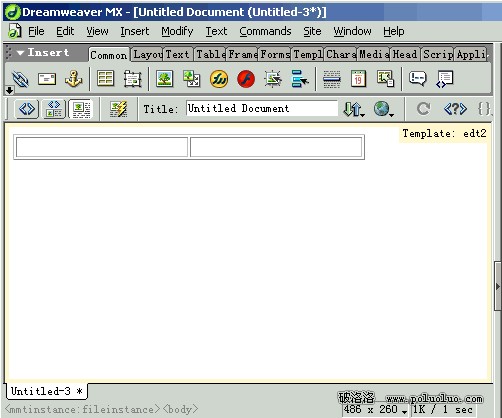Open the Preview in Browser globe dropdown
The image size is (502, 418).
pyautogui.click(x=384, y=109)
